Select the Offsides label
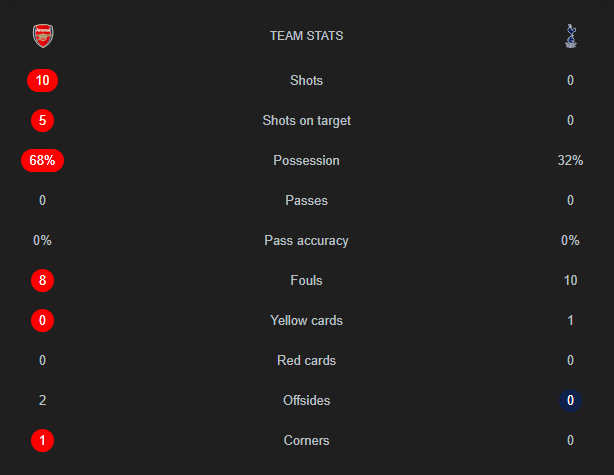The image size is (614, 475). tap(306, 400)
